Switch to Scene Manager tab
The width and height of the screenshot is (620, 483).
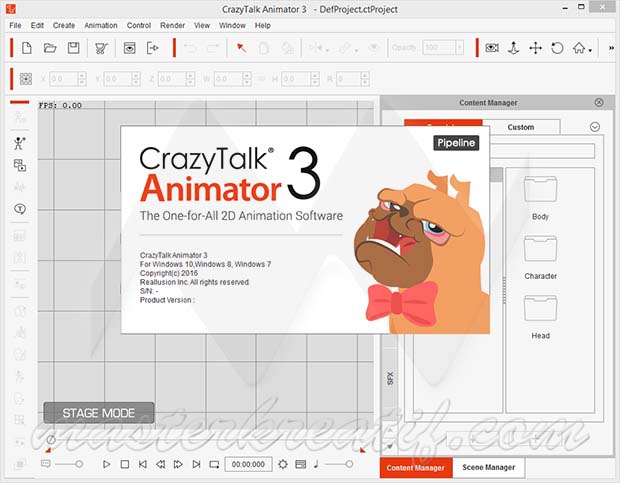tap(489, 467)
